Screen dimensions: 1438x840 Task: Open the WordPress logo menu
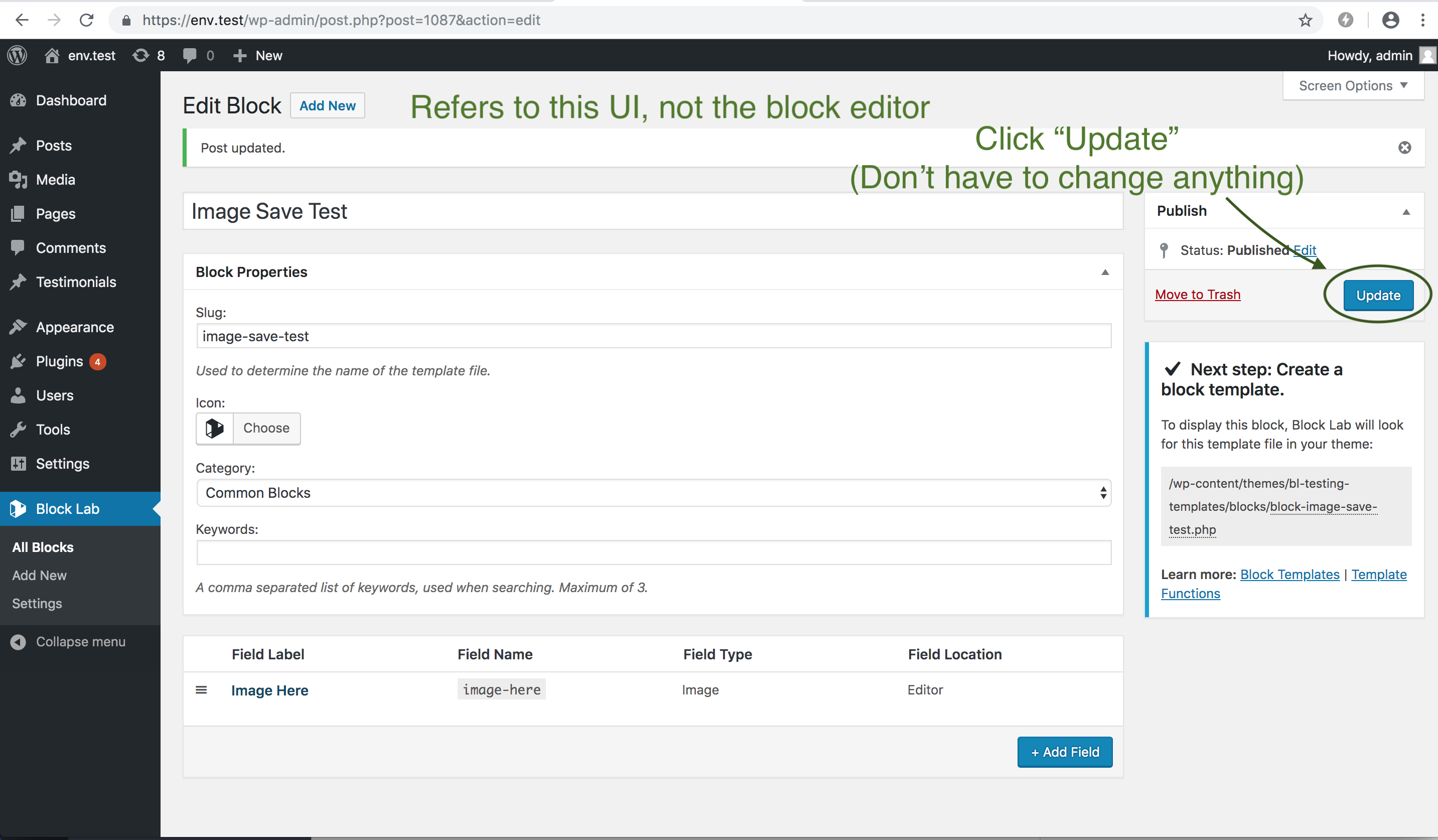coord(17,55)
